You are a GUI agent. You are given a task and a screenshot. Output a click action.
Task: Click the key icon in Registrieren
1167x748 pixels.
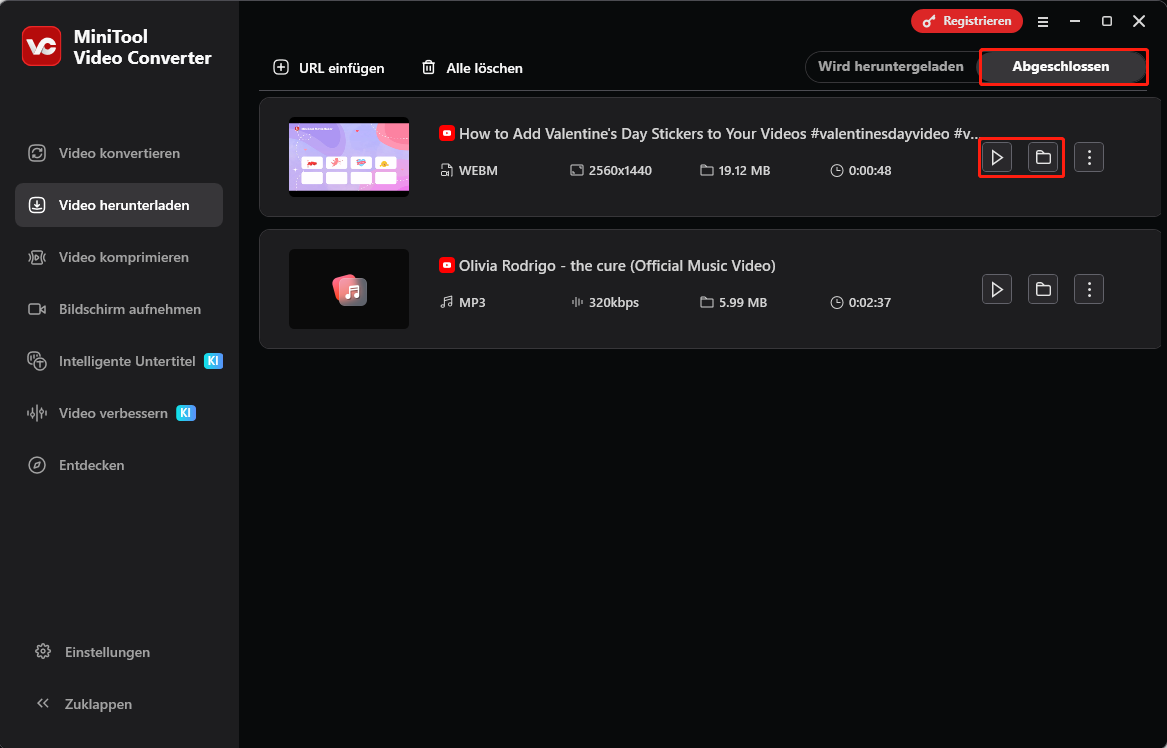pos(929,22)
